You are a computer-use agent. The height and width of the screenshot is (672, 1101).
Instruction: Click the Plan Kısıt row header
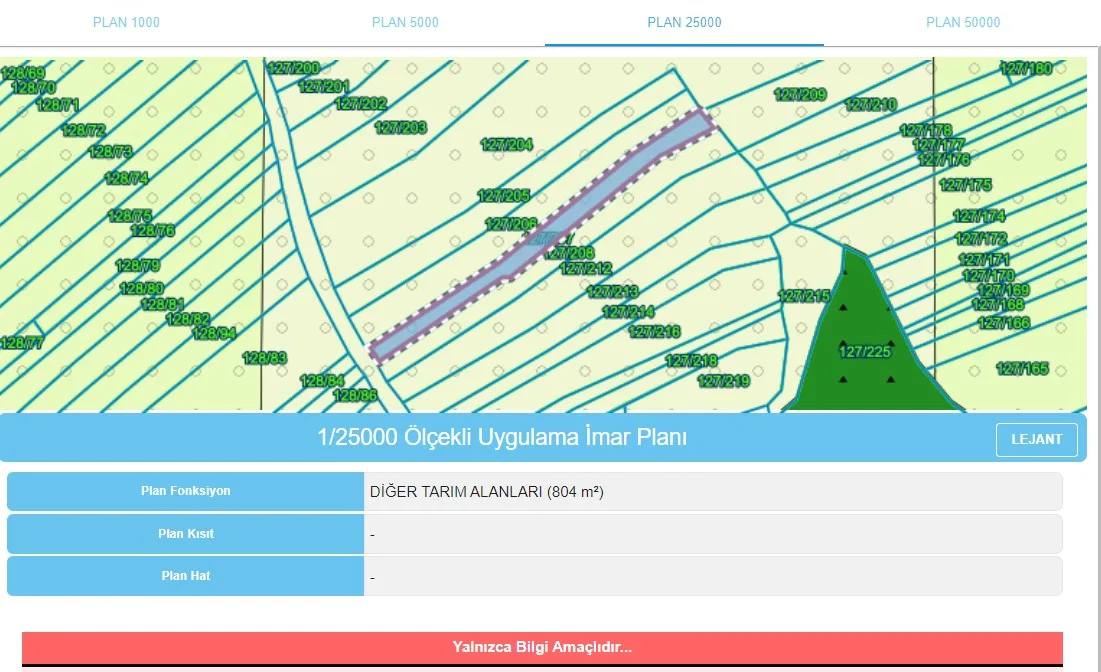click(185, 534)
